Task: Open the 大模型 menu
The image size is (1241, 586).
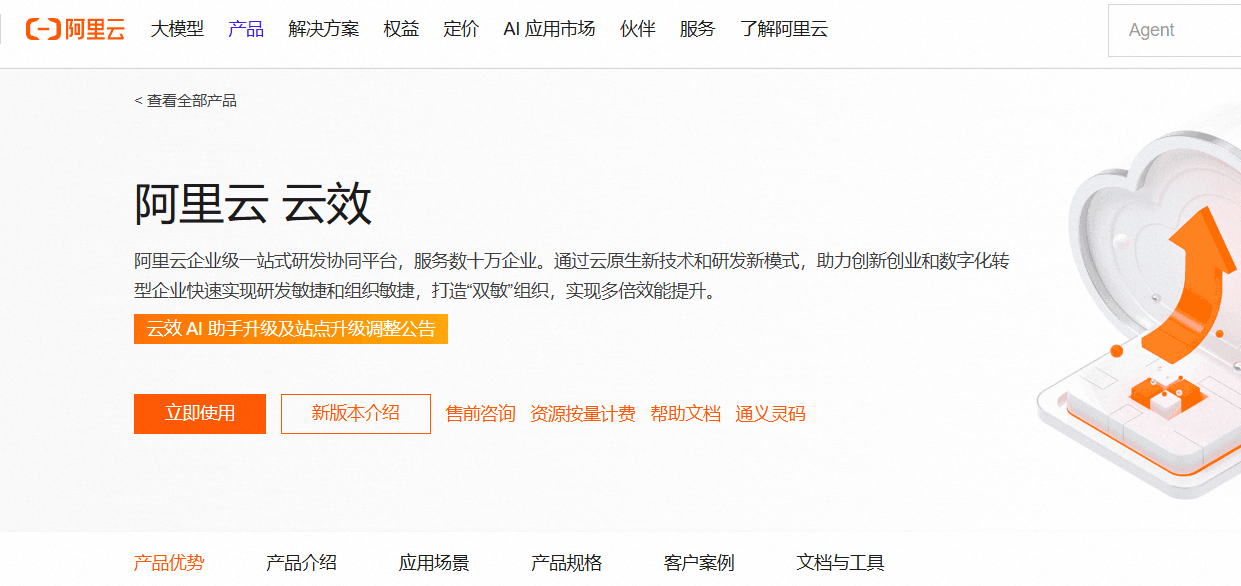Action: pyautogui.click(x=177, y=29)
